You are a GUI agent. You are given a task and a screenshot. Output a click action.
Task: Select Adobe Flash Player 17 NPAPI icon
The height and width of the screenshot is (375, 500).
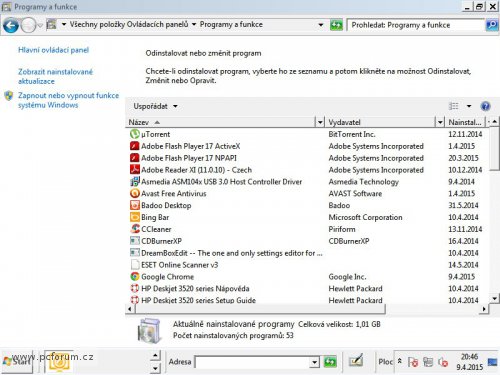click(135, 158)
